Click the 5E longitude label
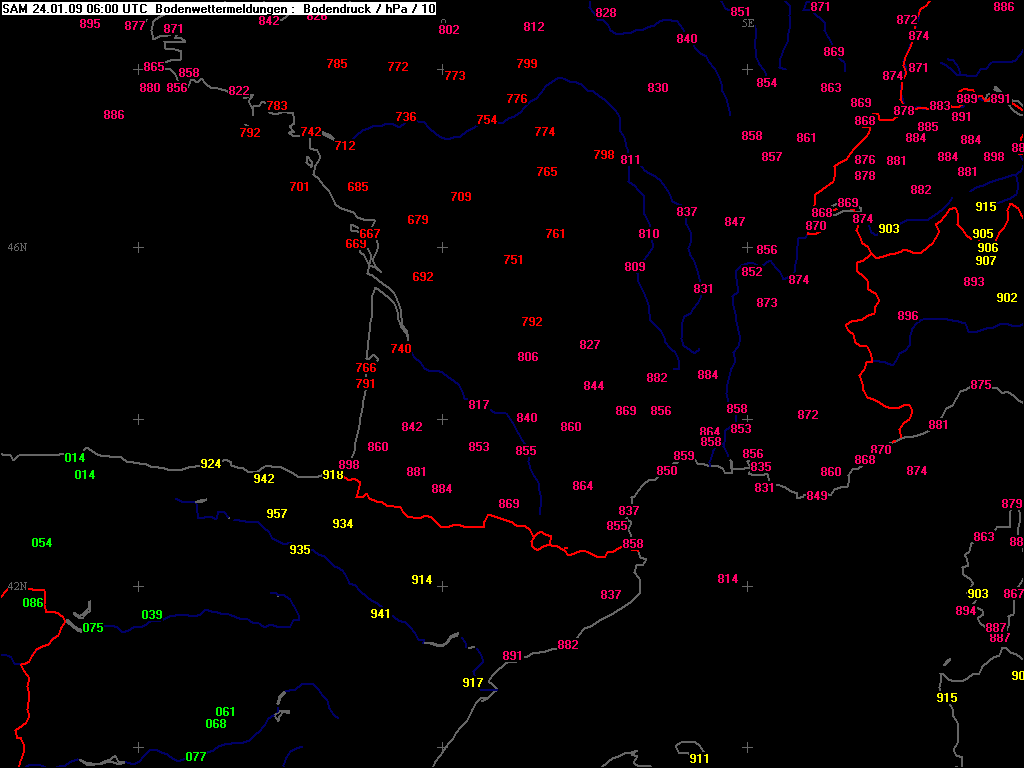This screenshot has height=768, width=1024. click(x=748, y=22)
